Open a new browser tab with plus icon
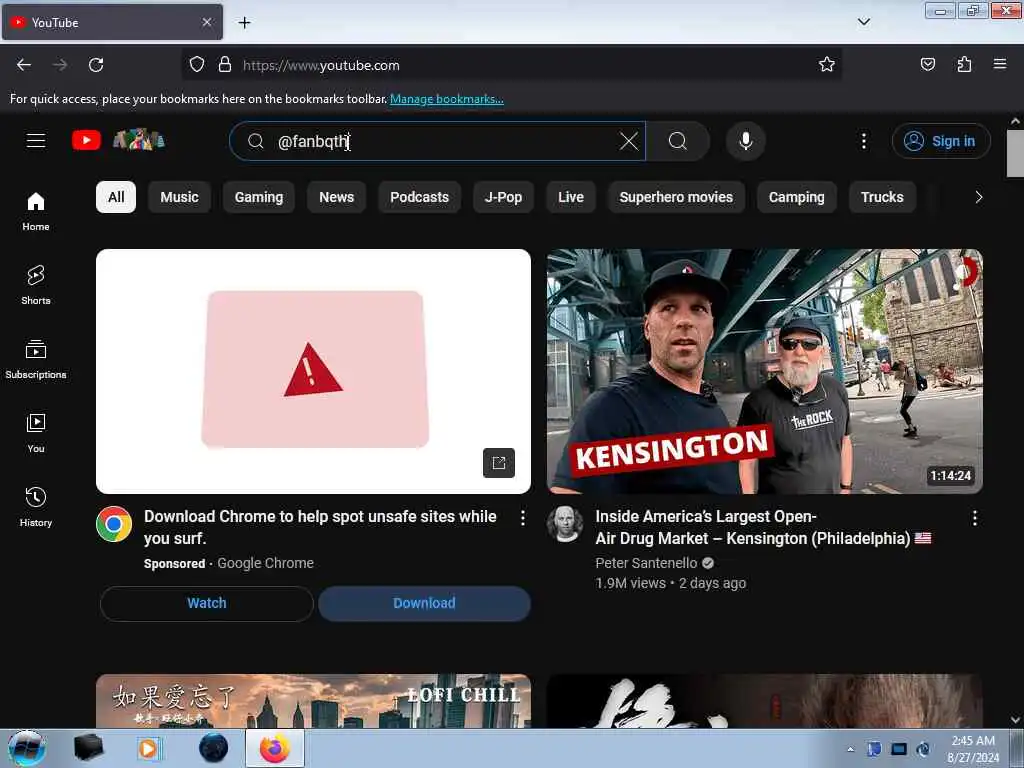This screenshot has width=1024, height=768. pos(244,23)
